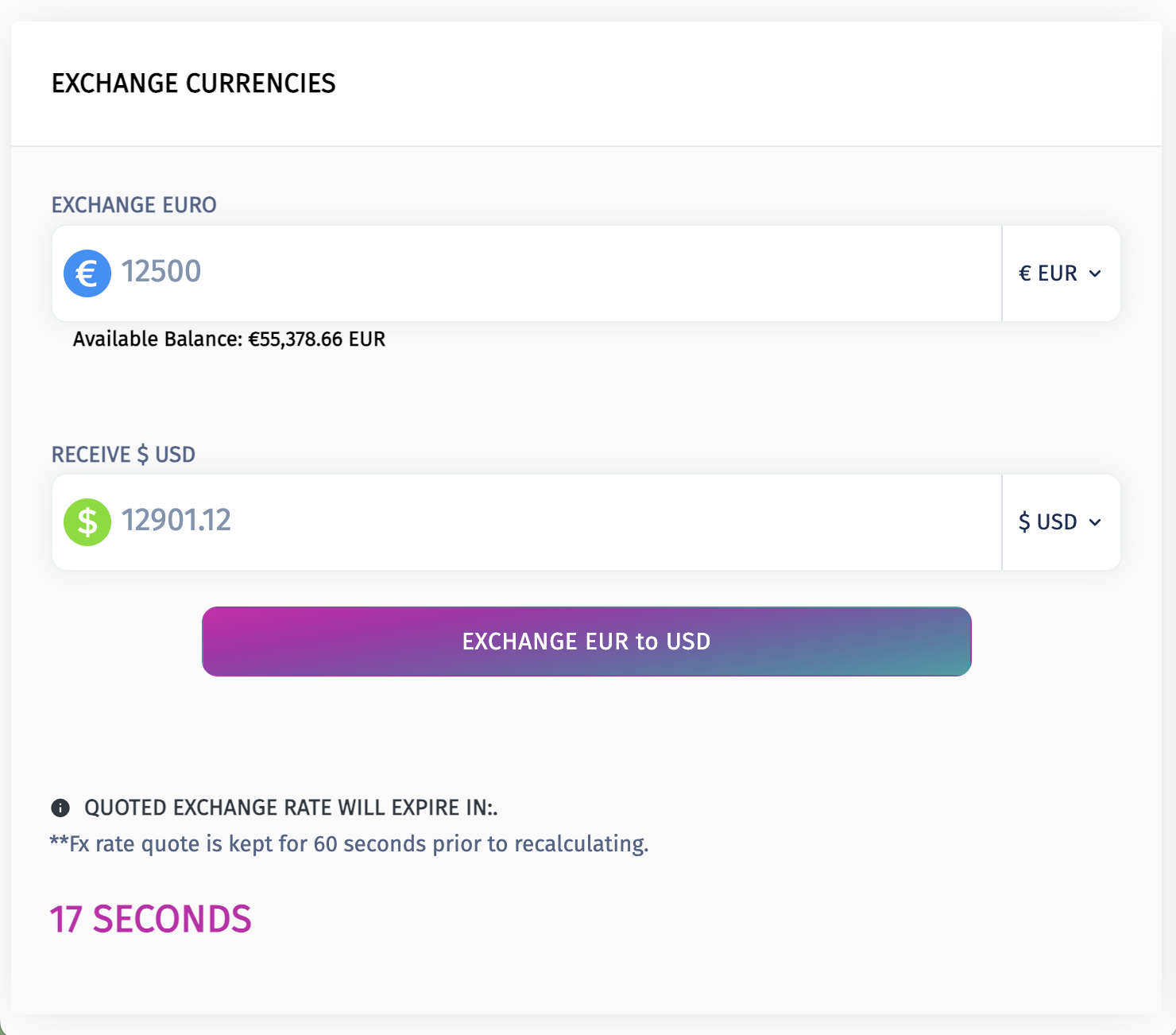
Task: Click the RECEIVE $ USD field label
Action: [x=123, y=455]
